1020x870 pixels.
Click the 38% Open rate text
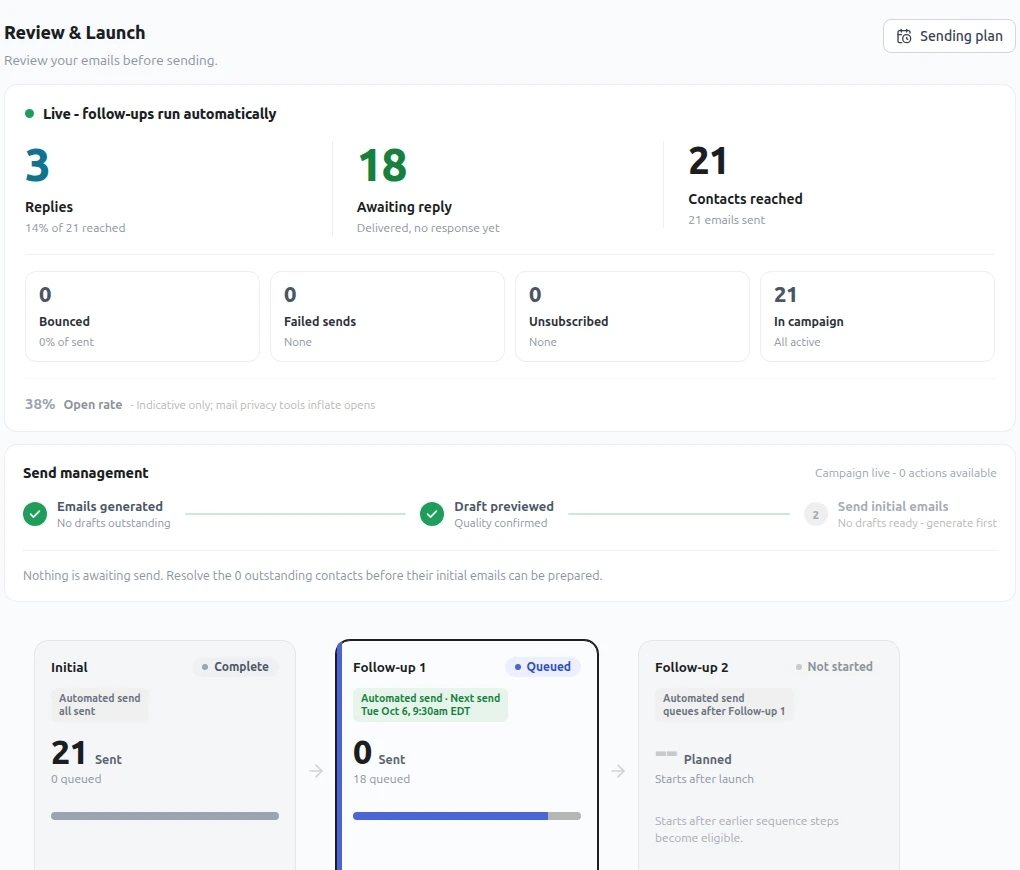tap(74, 404)
